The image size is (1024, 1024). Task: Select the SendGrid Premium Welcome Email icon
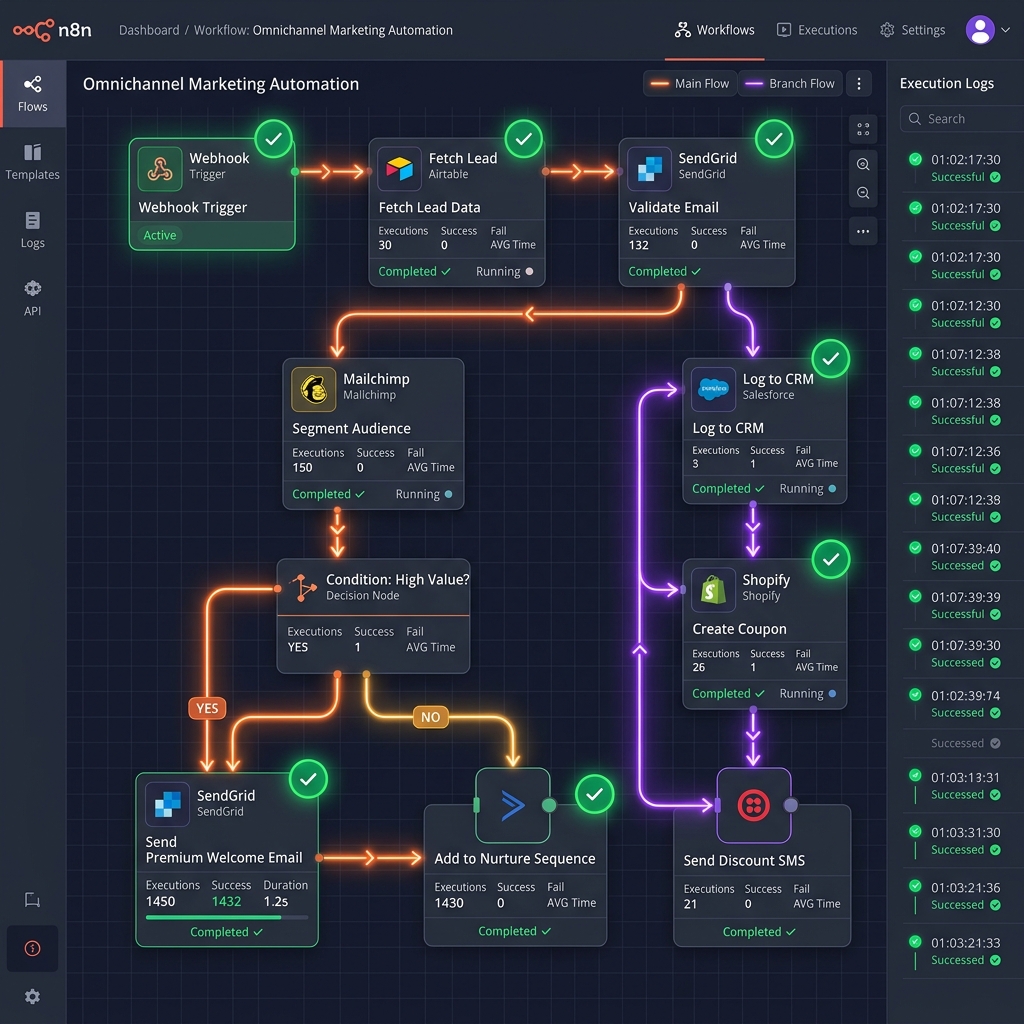pyautogui.click(x=167, y=804)
